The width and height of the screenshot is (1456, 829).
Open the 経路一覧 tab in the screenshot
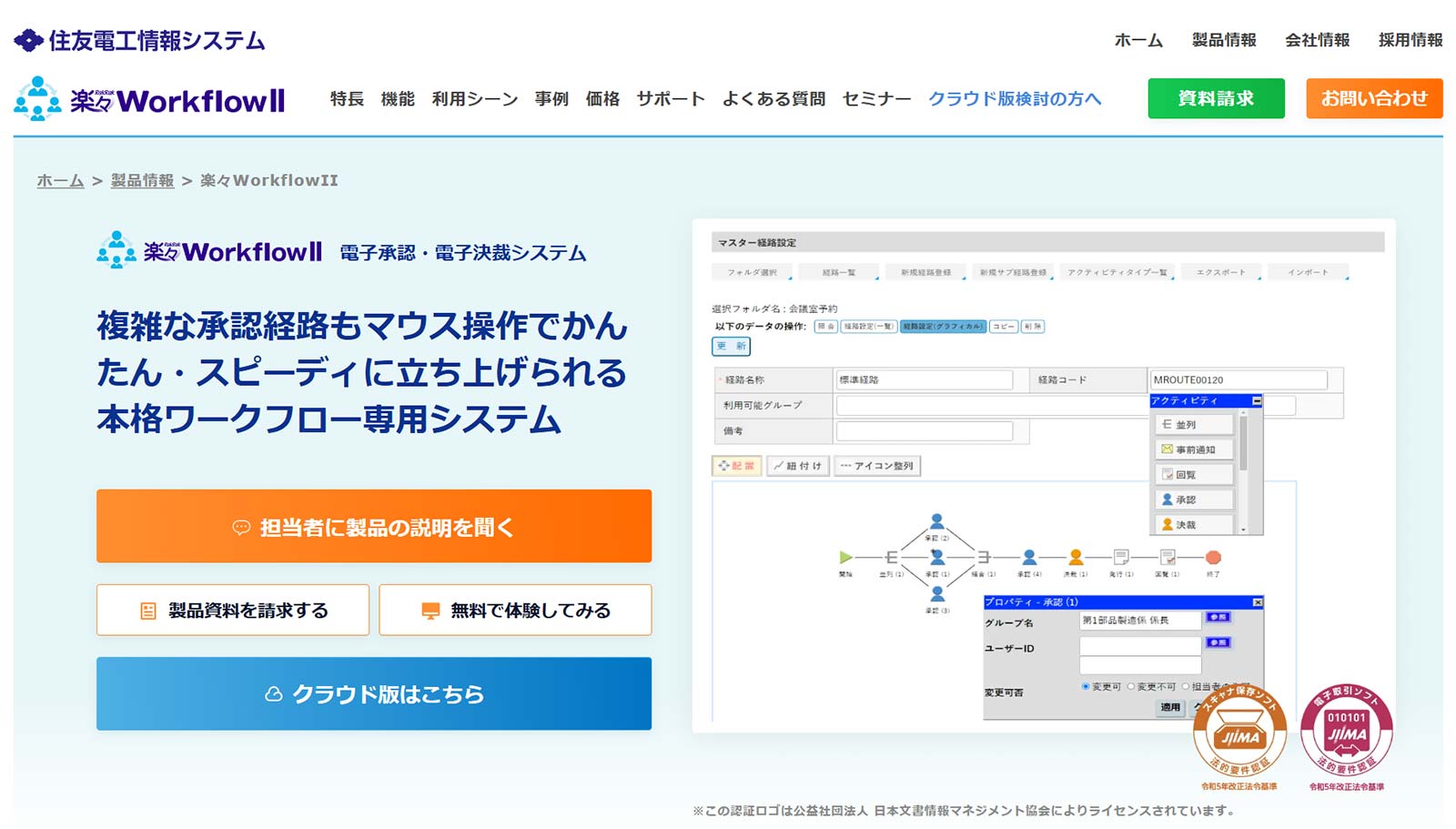(x=838, y=272)
